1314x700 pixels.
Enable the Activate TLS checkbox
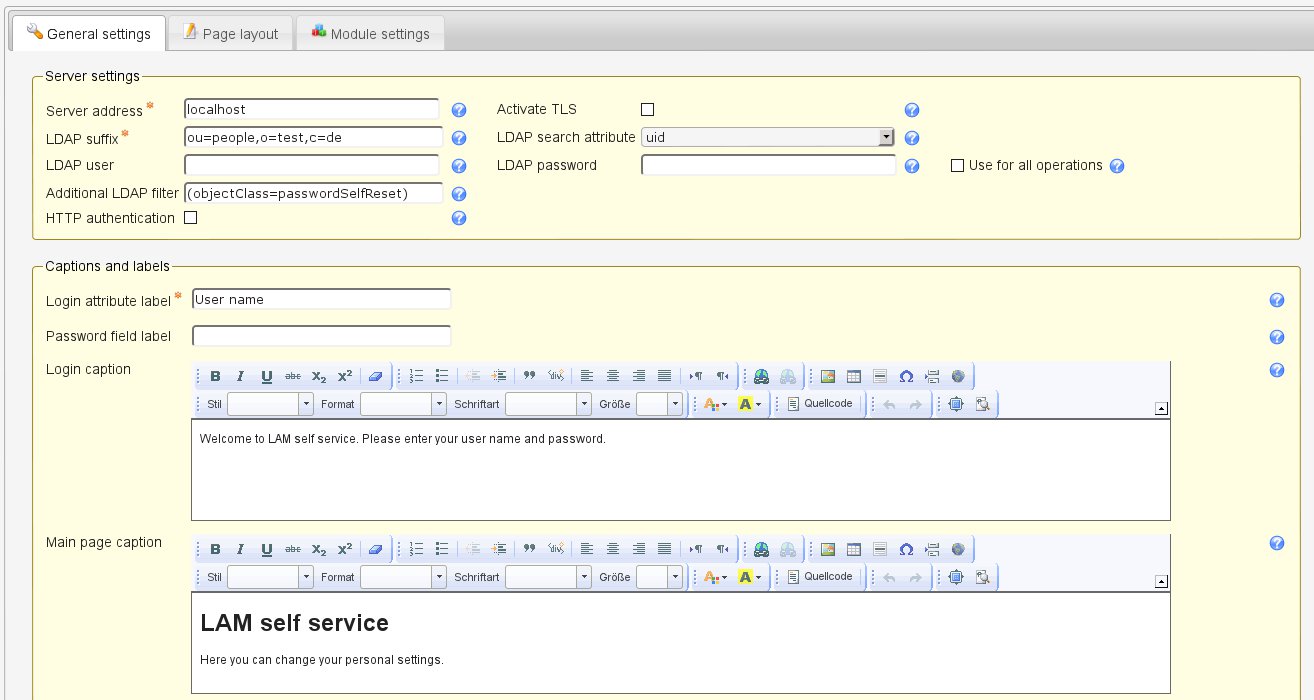[648, 110]
